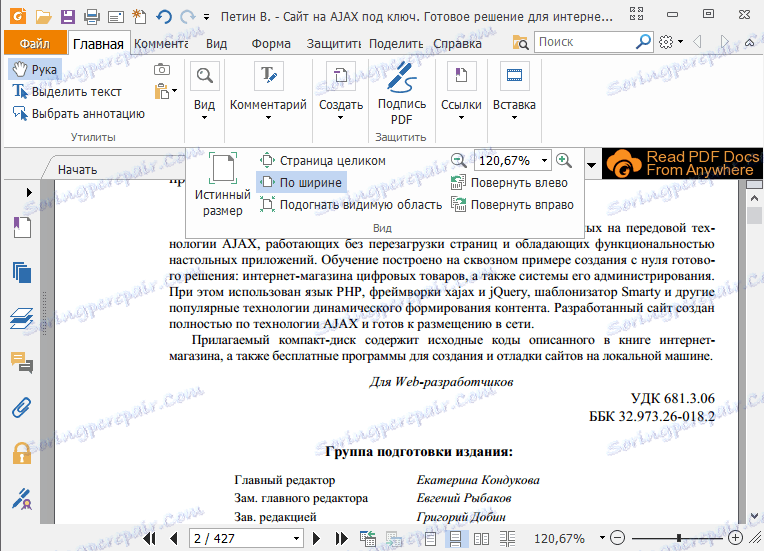Switch to facing pages view mode

point(481,538)
